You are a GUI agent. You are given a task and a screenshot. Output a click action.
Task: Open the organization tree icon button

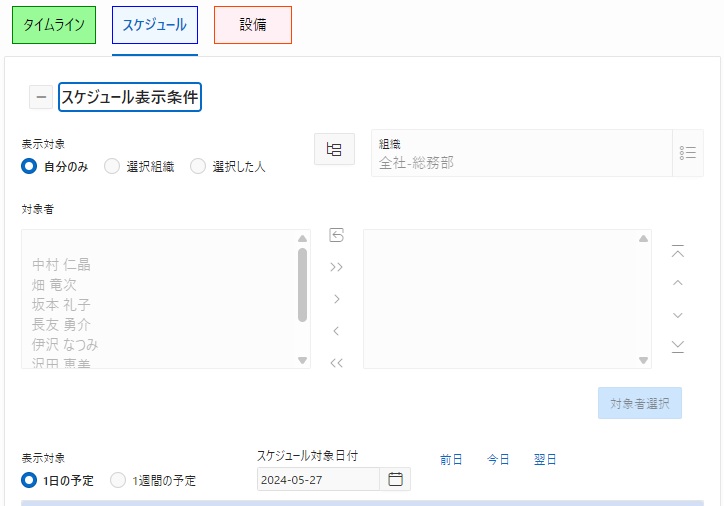coord(334,149)
